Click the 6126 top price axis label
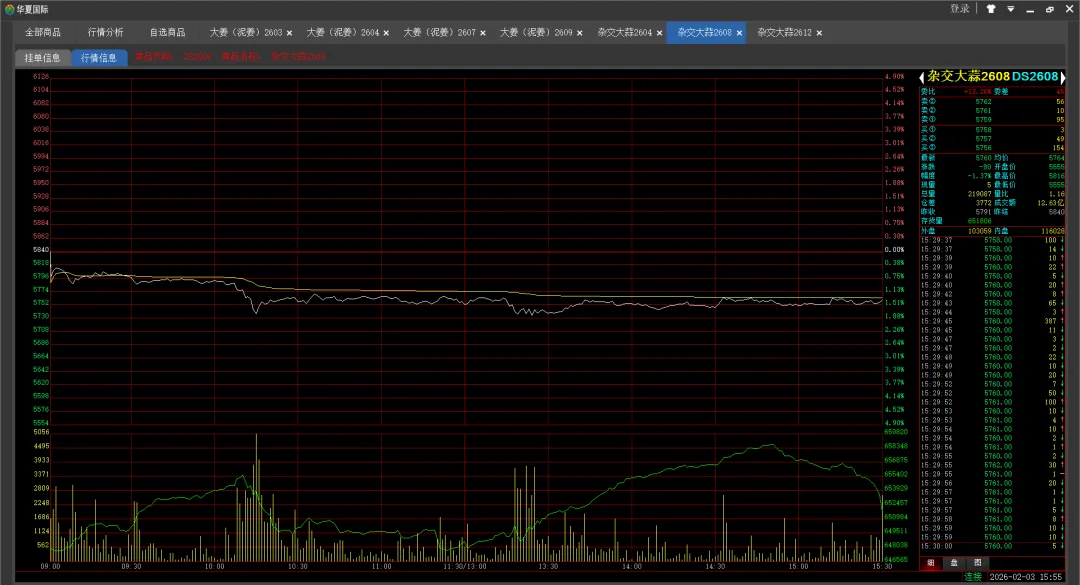This screenshot has width=1080, height=585. (41, 76)
